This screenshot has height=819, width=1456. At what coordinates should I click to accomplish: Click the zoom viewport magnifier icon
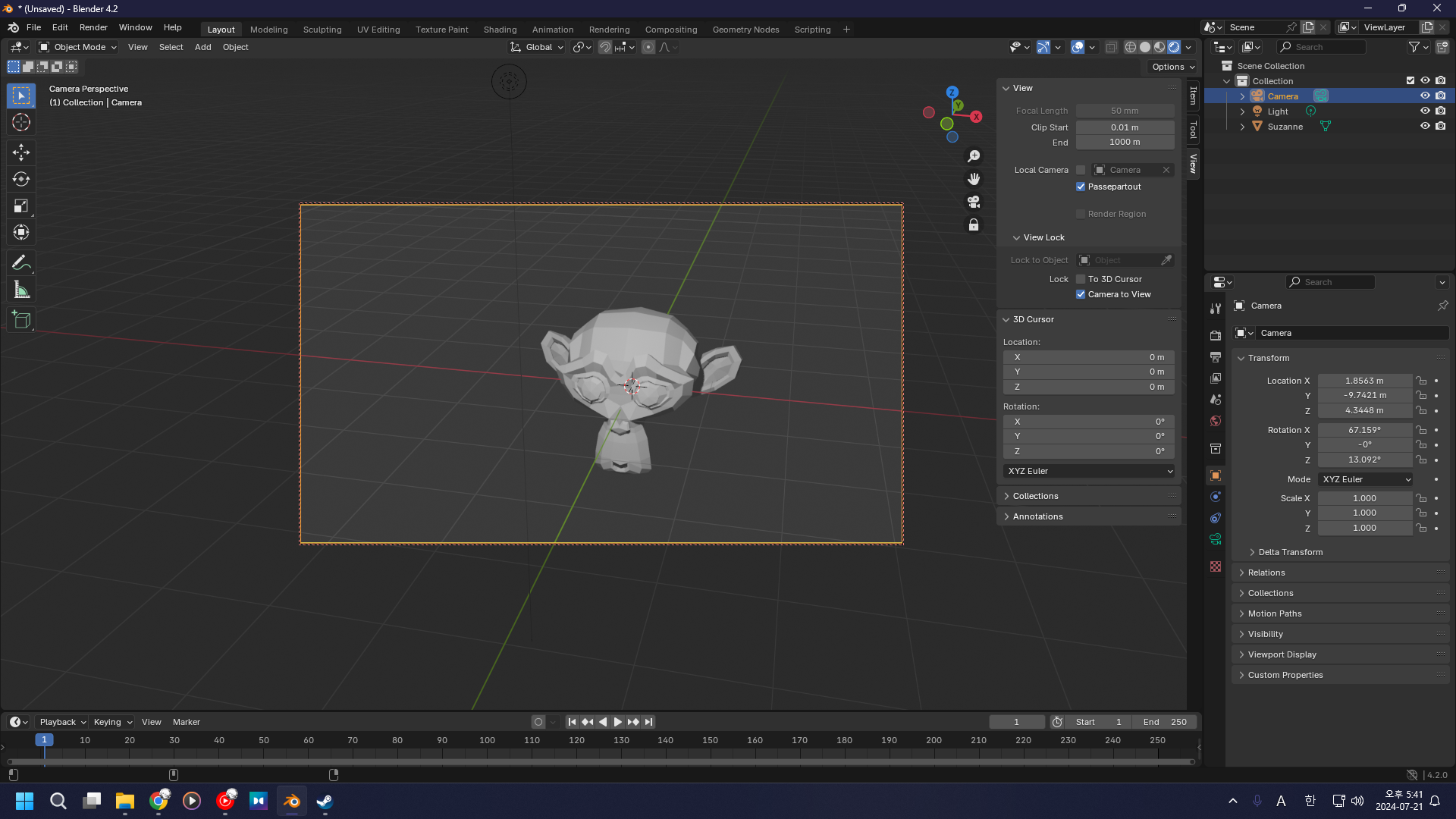pyautogui.click(x=974, y=156)
